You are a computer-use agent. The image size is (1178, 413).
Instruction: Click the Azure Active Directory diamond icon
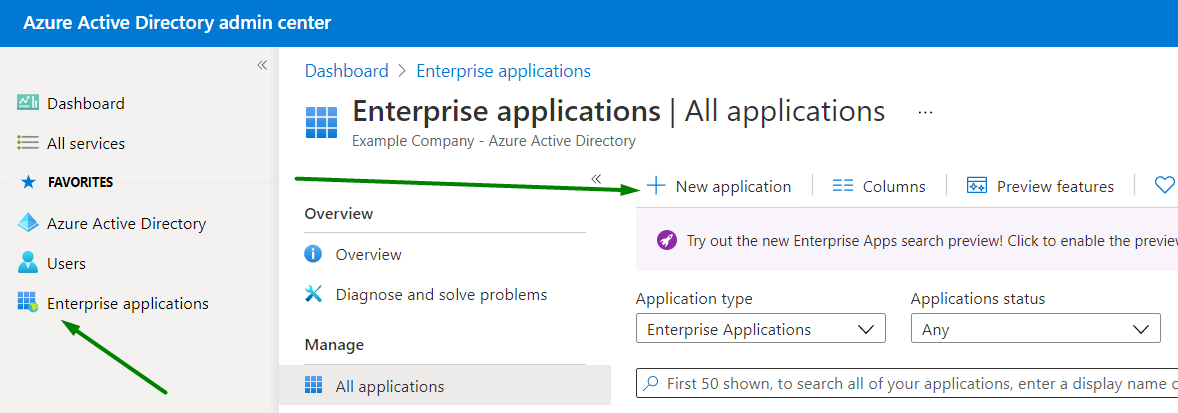27,223
